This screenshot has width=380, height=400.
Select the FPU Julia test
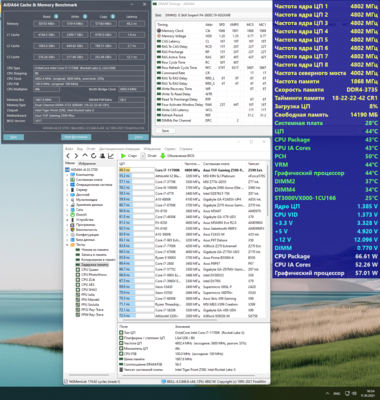pos(88,295)
